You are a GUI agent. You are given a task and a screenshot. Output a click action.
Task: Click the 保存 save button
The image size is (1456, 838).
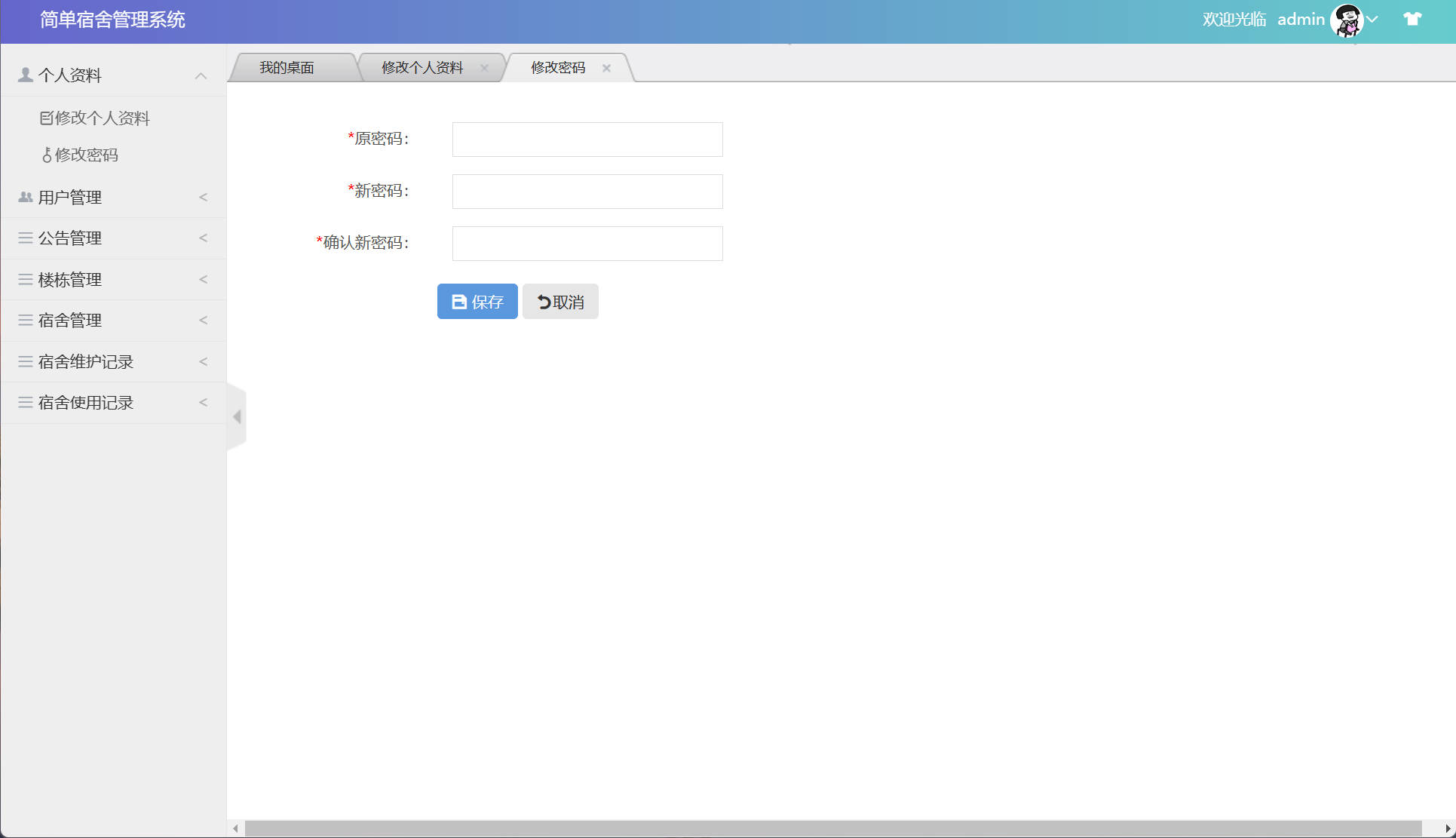(477, 302)
